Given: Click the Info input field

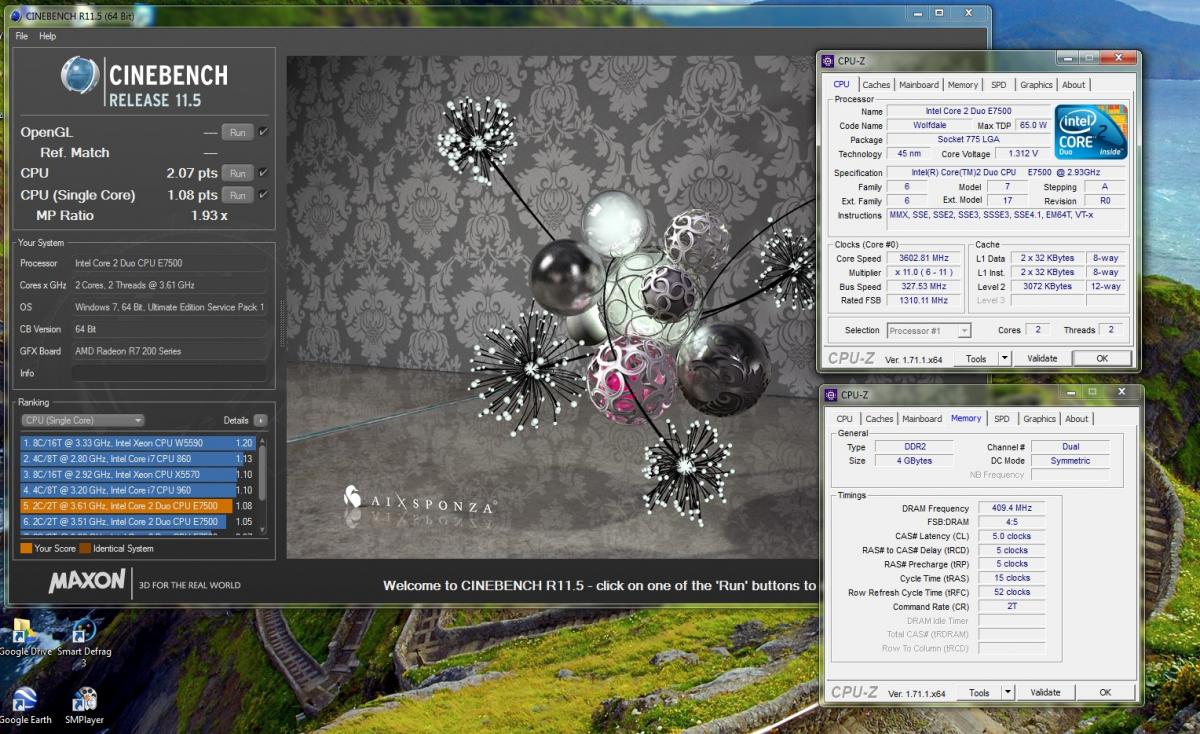Looking at the screenshot, I should 169,373.
